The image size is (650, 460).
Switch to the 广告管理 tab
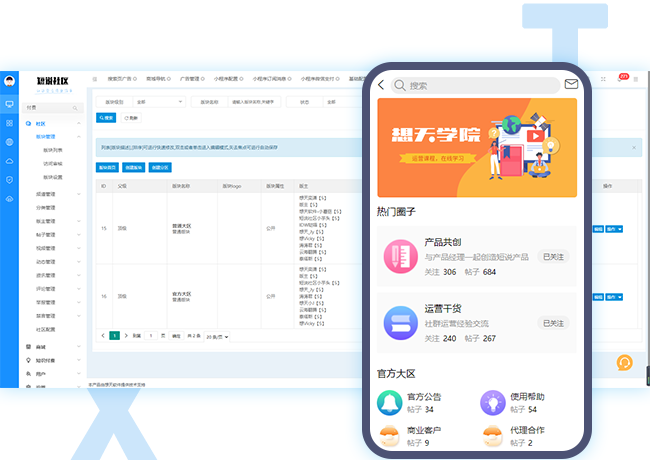[192, 79]
